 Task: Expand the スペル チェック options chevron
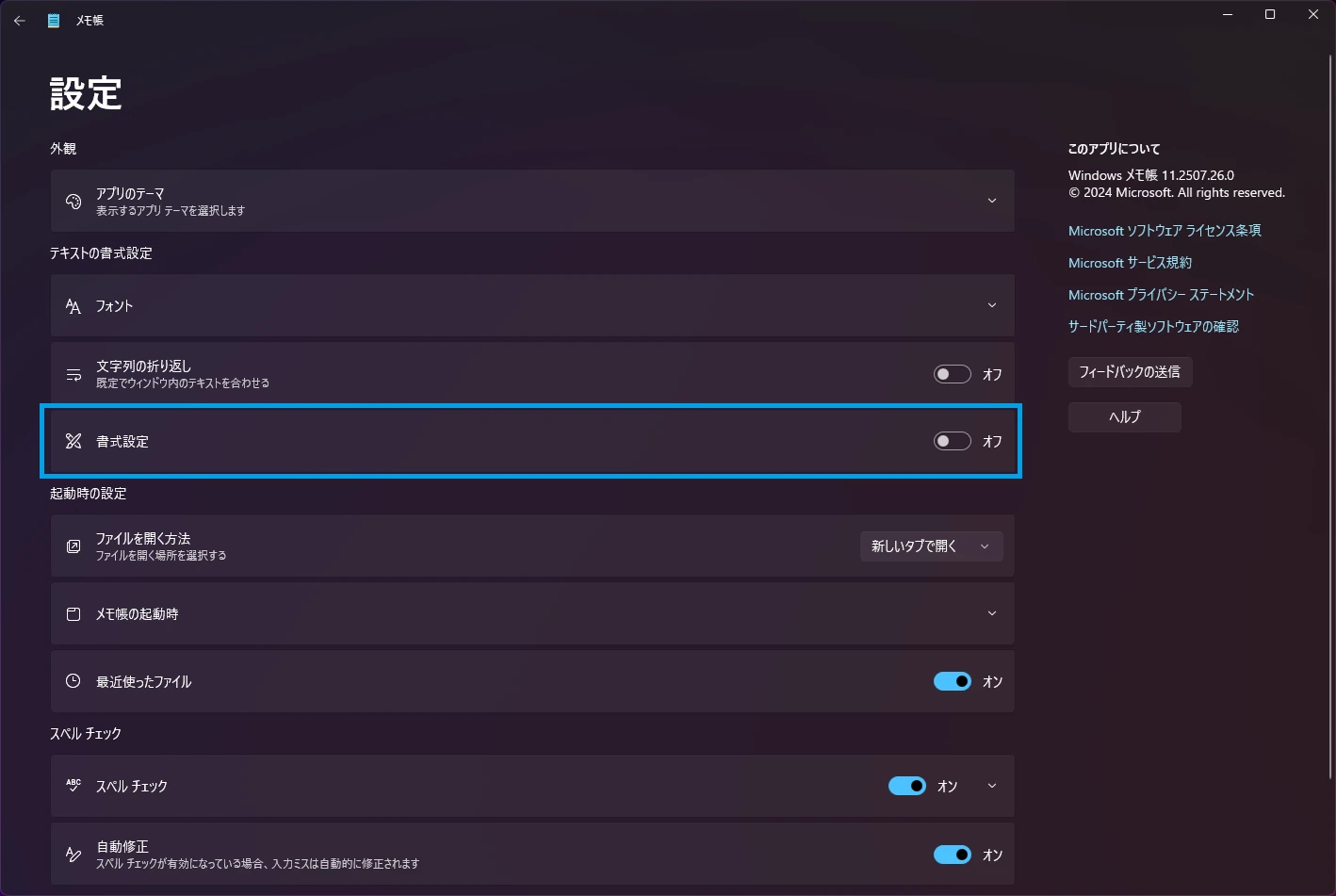tap(991, 786)
